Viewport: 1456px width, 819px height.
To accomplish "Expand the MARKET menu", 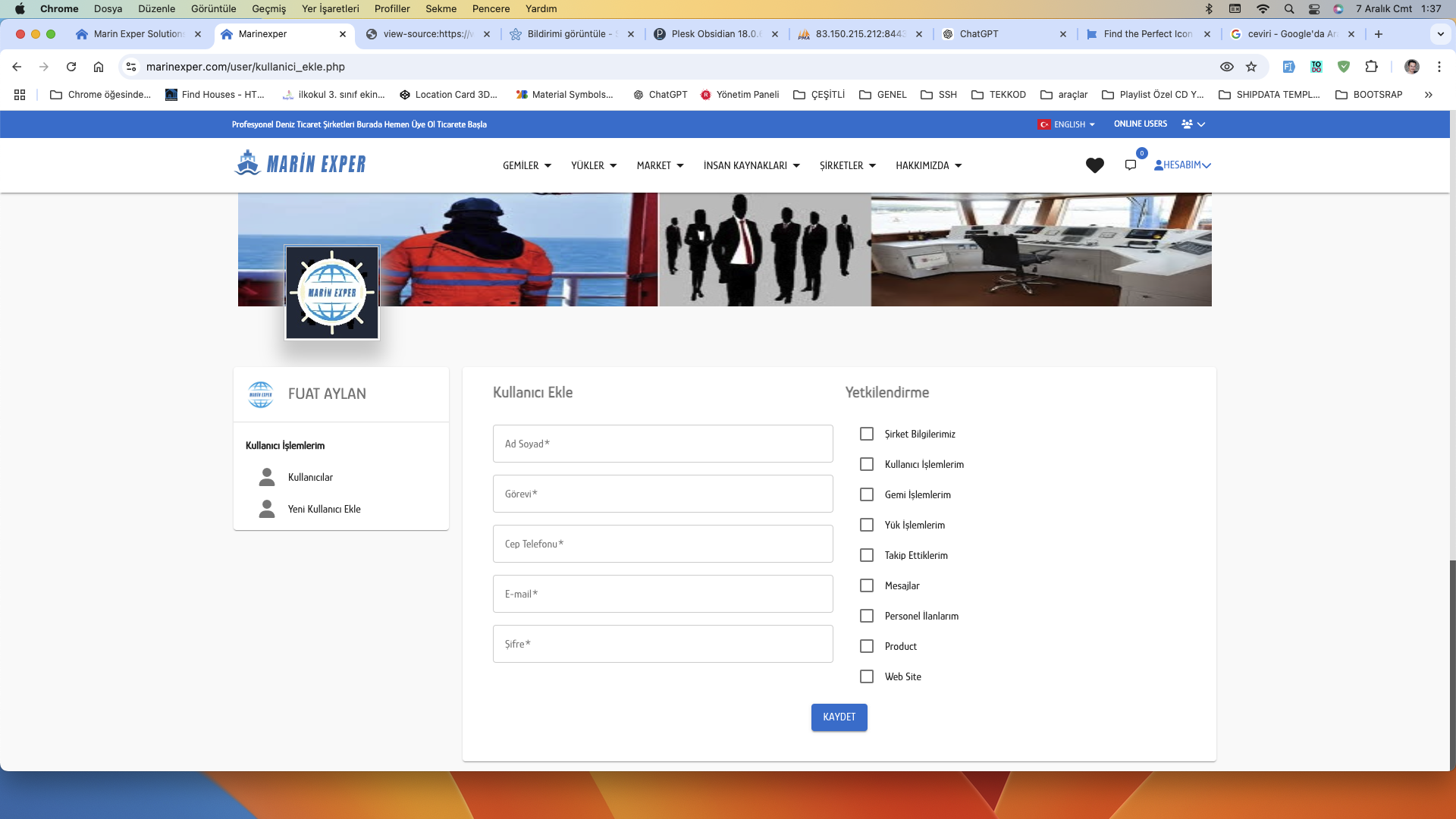I will 660,165.
